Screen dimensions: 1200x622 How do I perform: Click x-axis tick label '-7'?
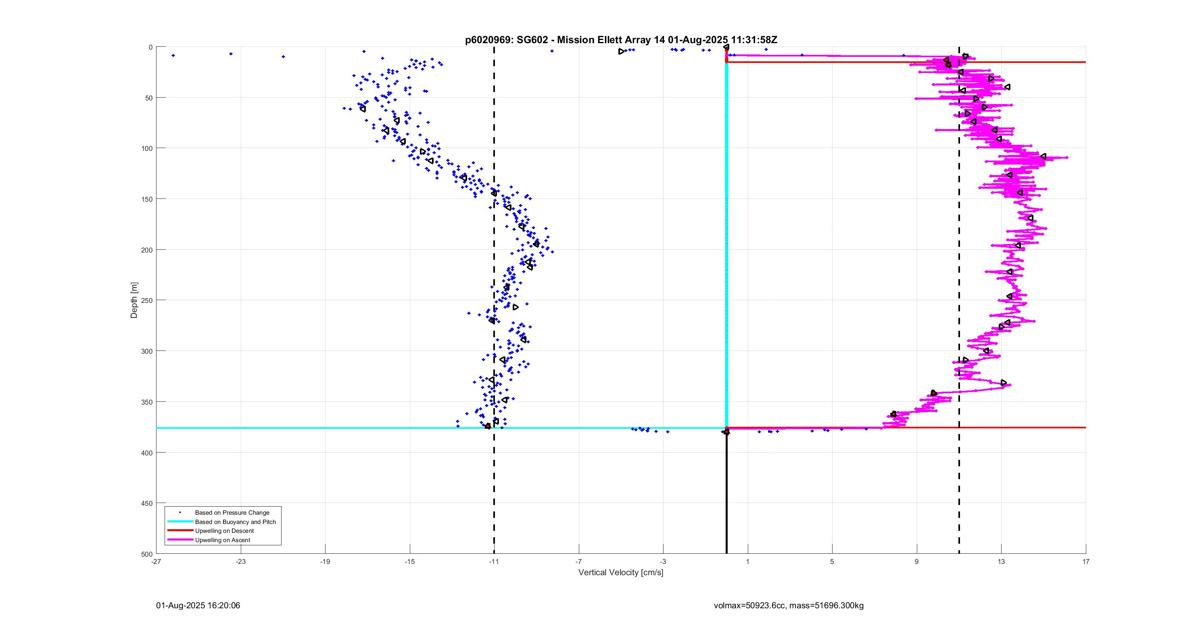click(x=578, y=561)
